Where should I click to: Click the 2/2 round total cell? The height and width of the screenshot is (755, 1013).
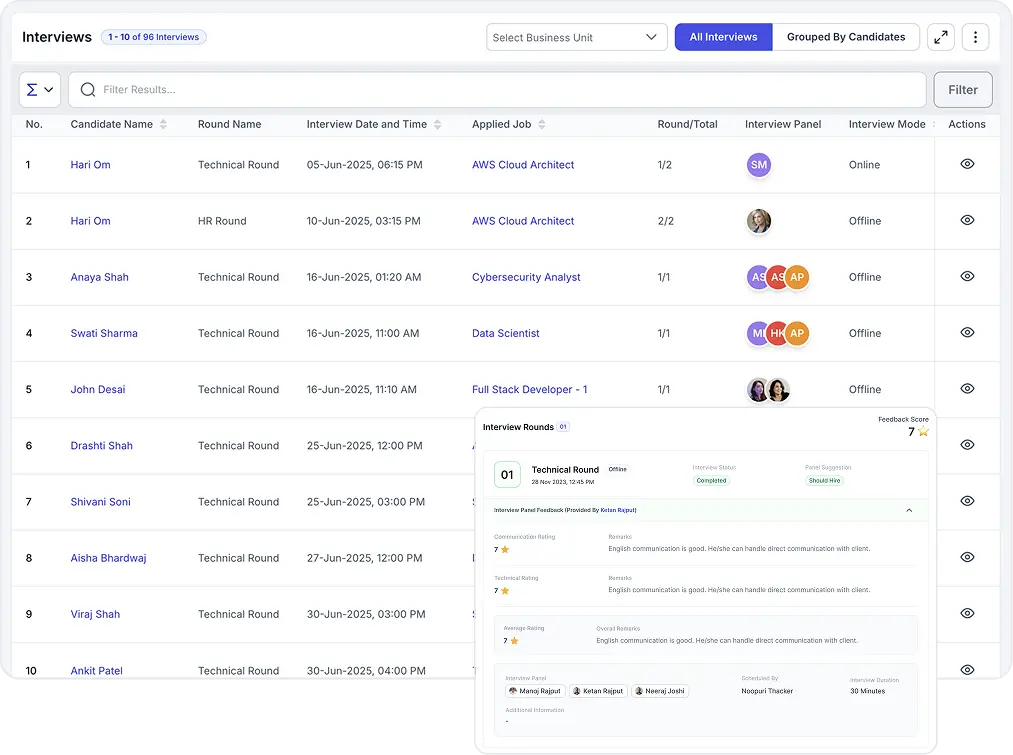665,221
